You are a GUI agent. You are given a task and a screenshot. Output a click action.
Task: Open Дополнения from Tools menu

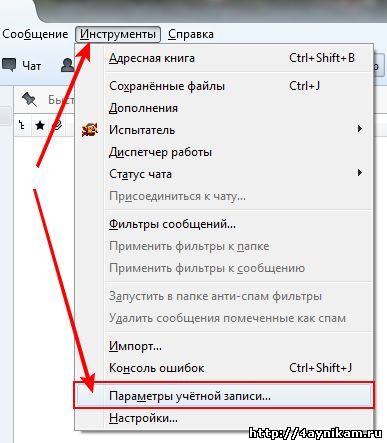point(223,108)
